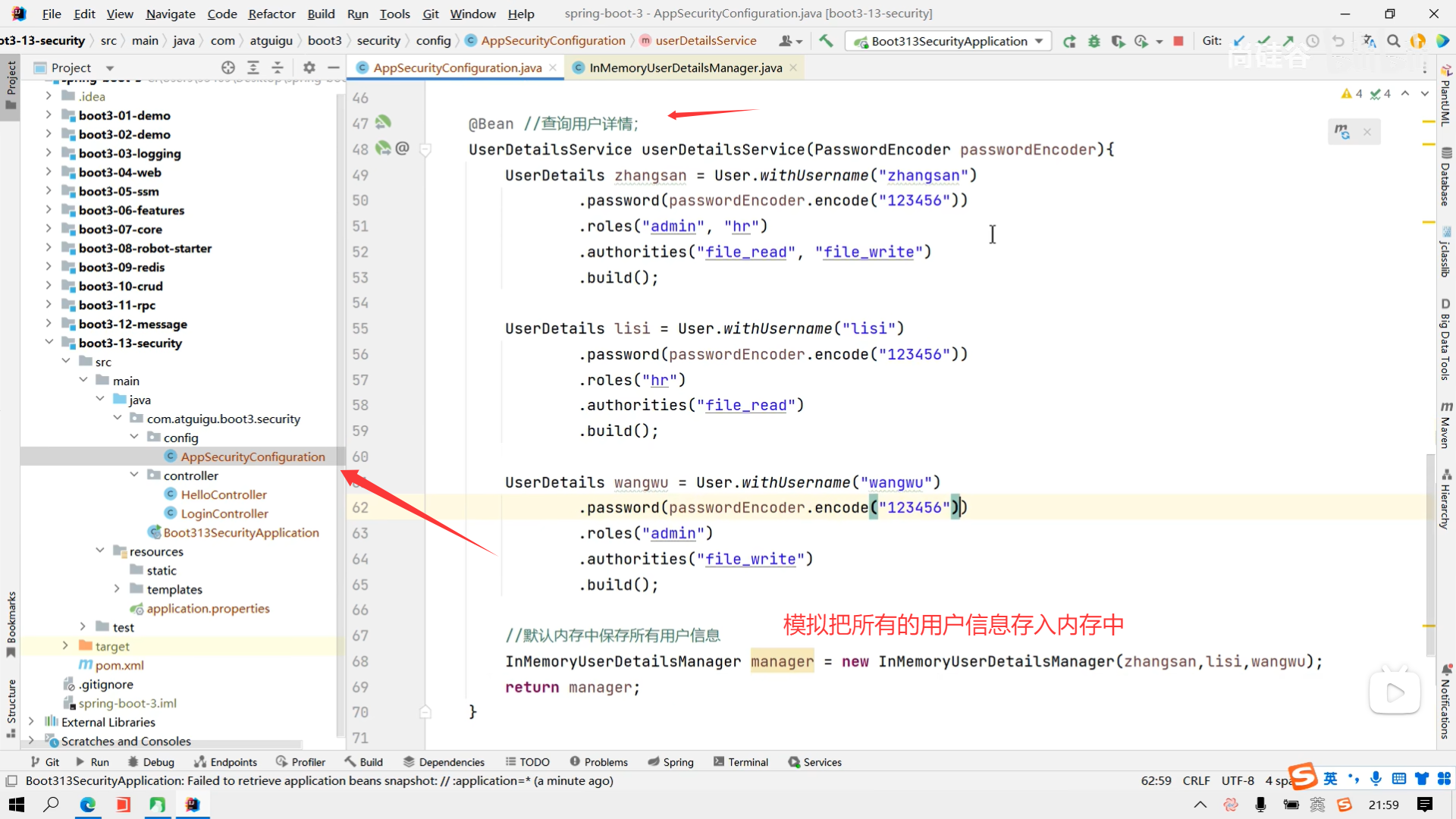The height and width of the screenshot is (819, 1456).
Task: Start debugging with the bug icon
Action: pos(1094,41)
